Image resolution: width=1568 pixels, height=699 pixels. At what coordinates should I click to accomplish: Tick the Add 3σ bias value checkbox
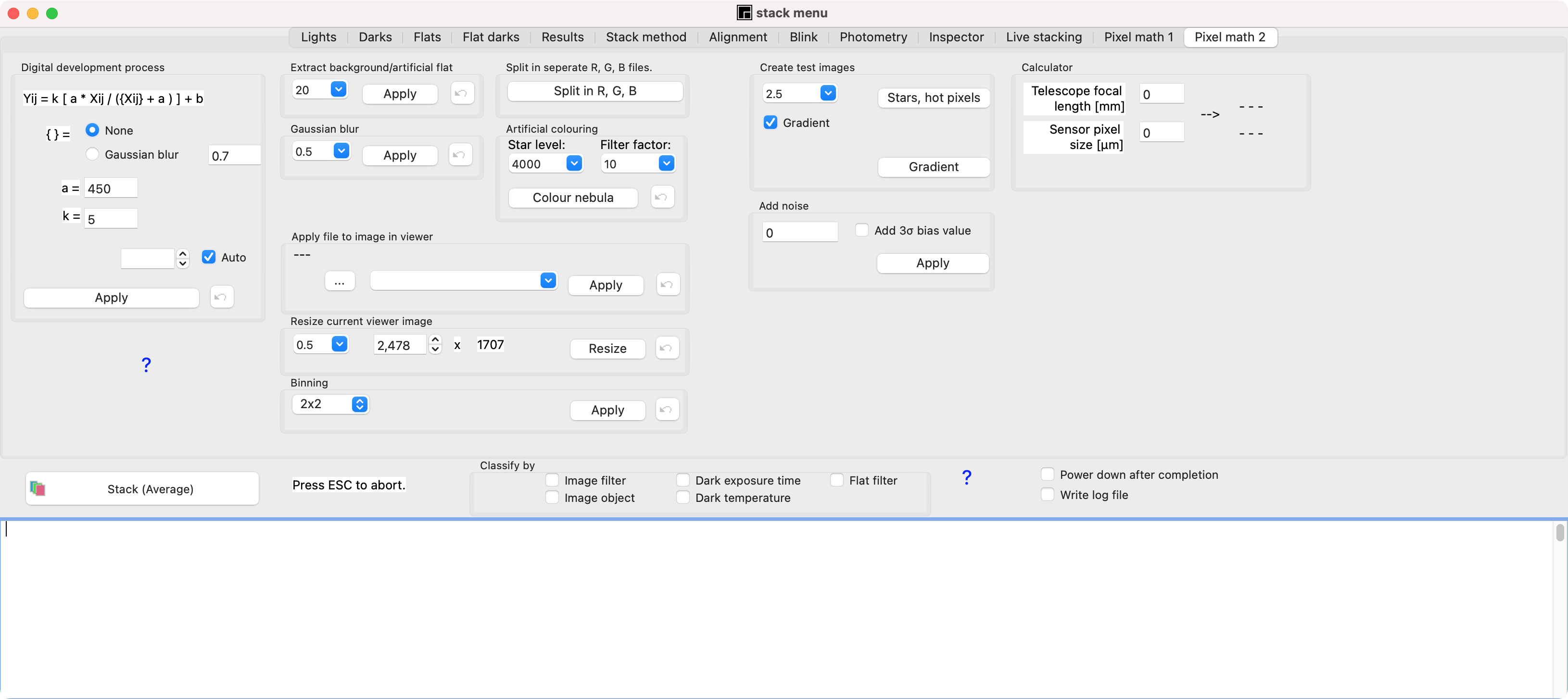[x=861, y=231]
